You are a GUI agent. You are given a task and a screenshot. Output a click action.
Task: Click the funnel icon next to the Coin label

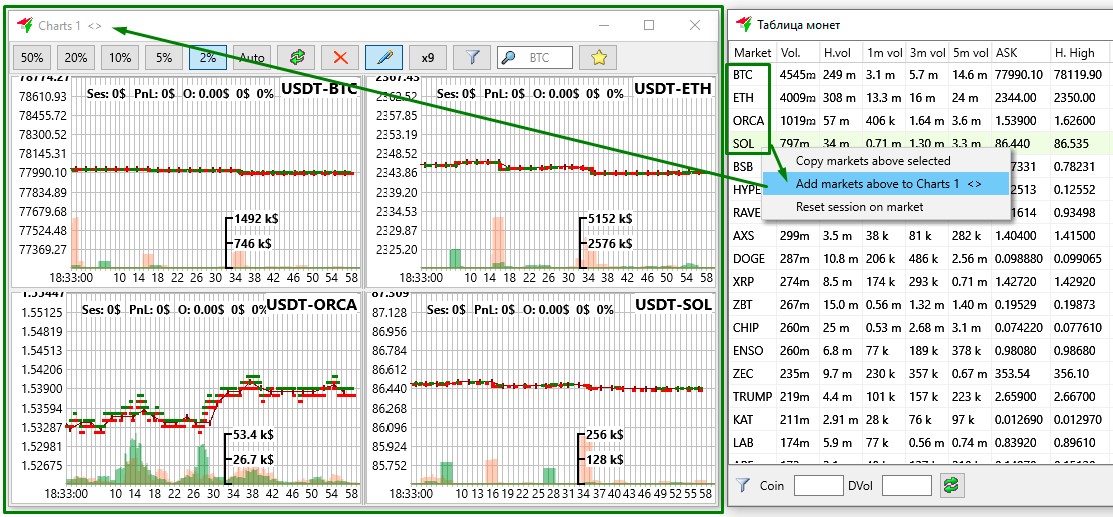(743, 485)
